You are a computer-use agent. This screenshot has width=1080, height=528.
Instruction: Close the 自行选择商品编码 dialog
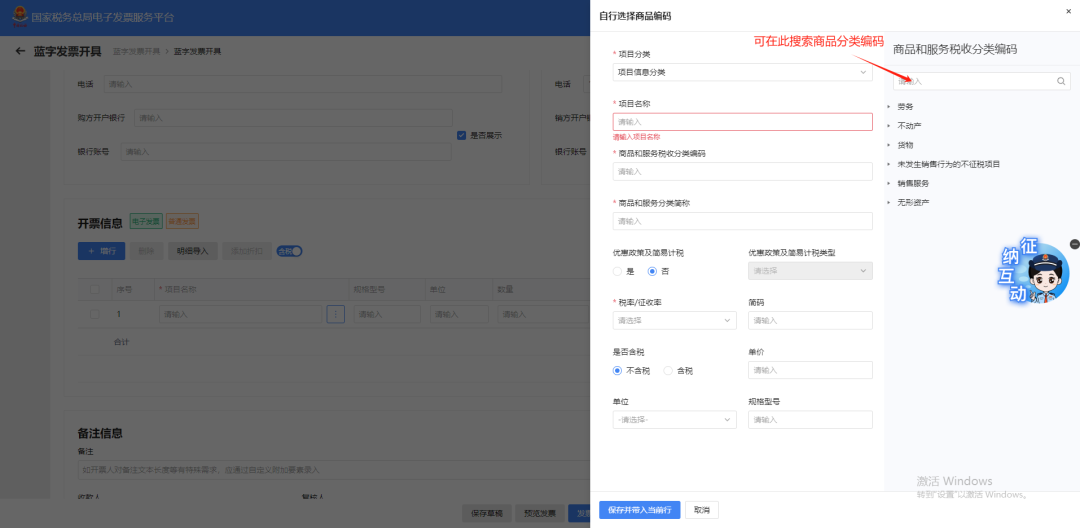(1068, 11)
